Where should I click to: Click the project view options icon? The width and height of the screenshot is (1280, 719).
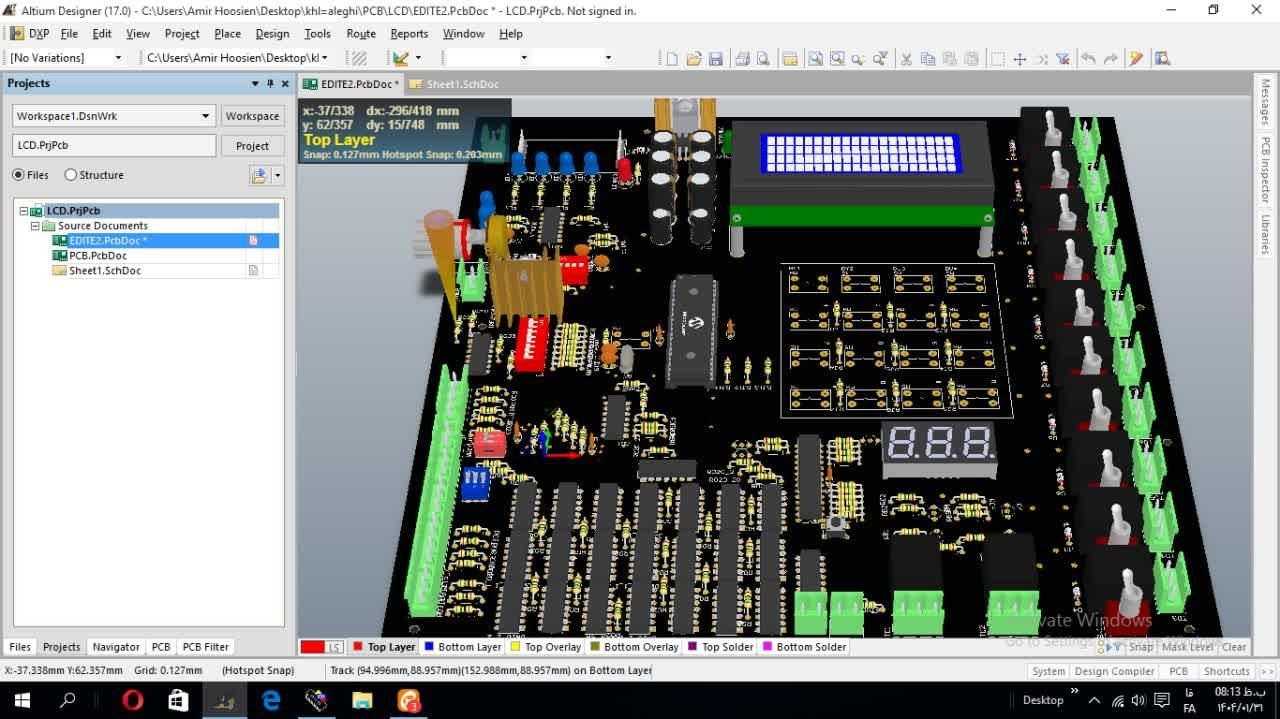click(260, 175)
